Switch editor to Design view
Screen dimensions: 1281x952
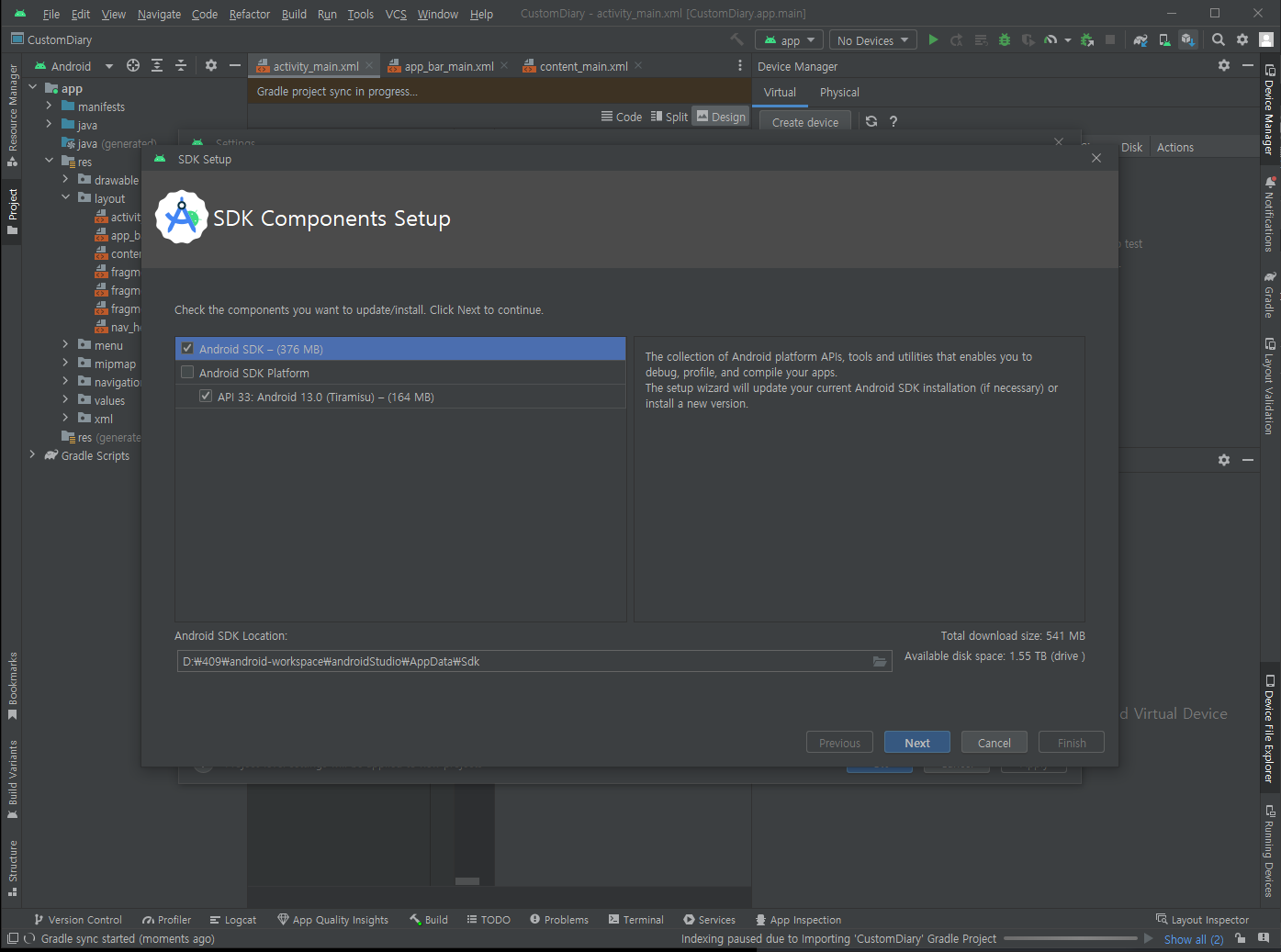click(x=721, y=117)
